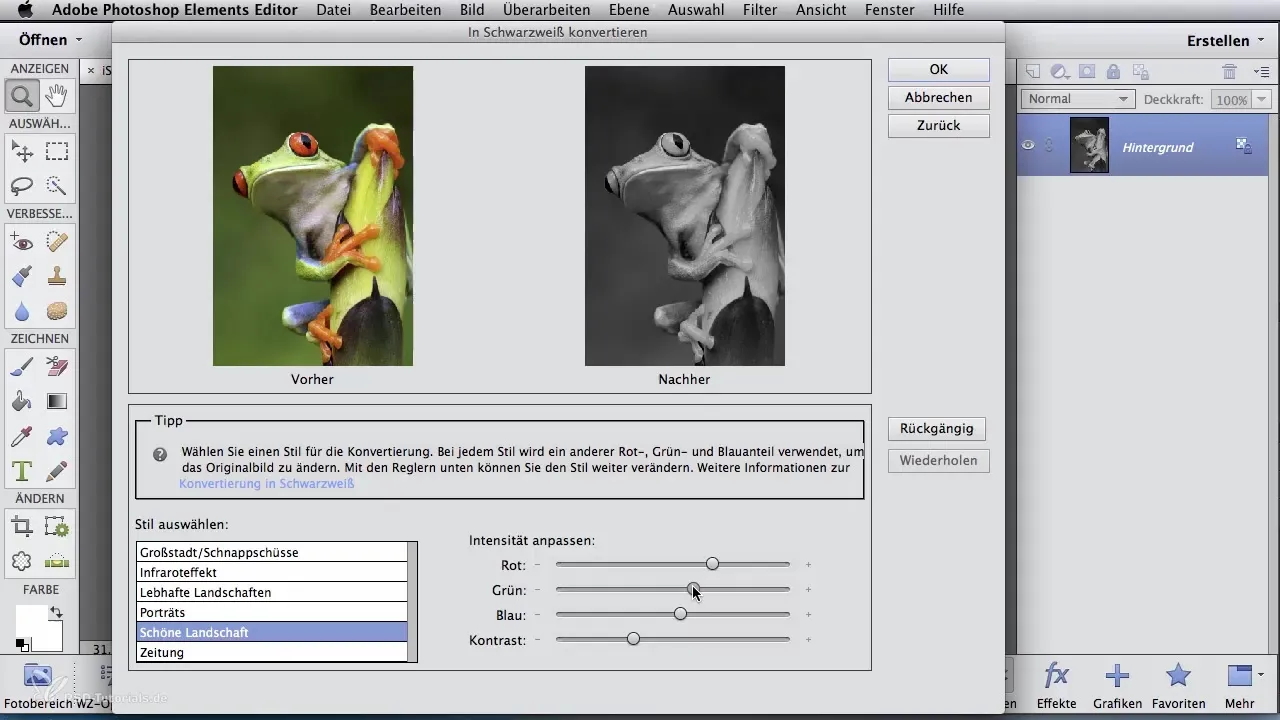Select the Move tool
The image size is (1280, 720).
click(22, 152)
